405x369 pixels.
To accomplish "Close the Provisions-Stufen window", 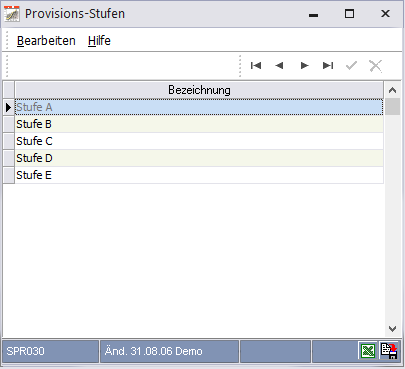I will point(385,14).
